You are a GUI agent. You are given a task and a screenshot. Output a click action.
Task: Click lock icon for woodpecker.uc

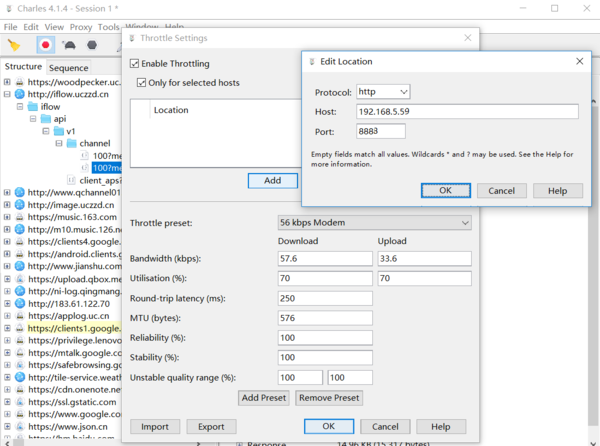(20, 82)
